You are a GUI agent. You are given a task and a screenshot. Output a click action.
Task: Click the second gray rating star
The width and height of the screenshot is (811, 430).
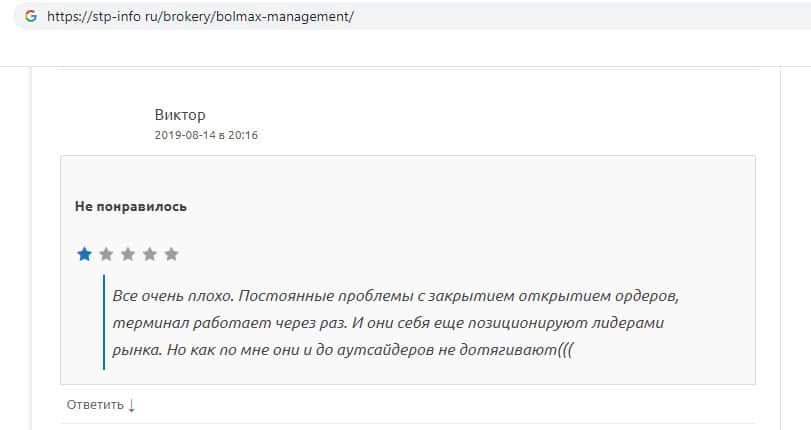106,254
